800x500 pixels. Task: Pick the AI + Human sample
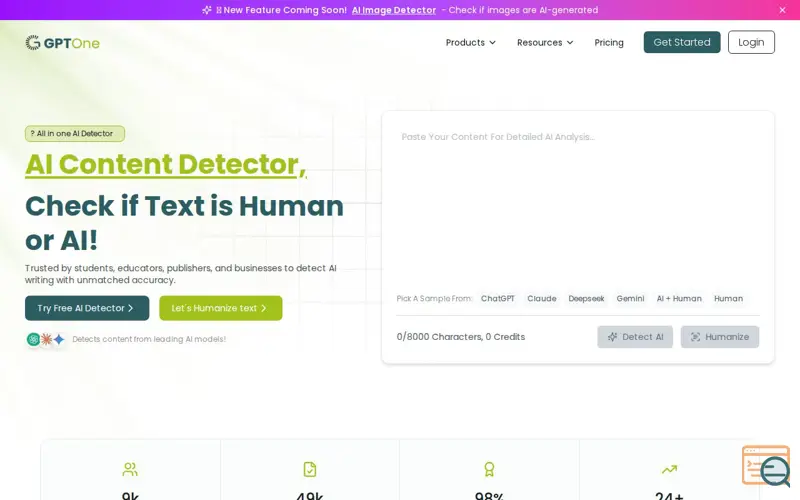[679, 298]
